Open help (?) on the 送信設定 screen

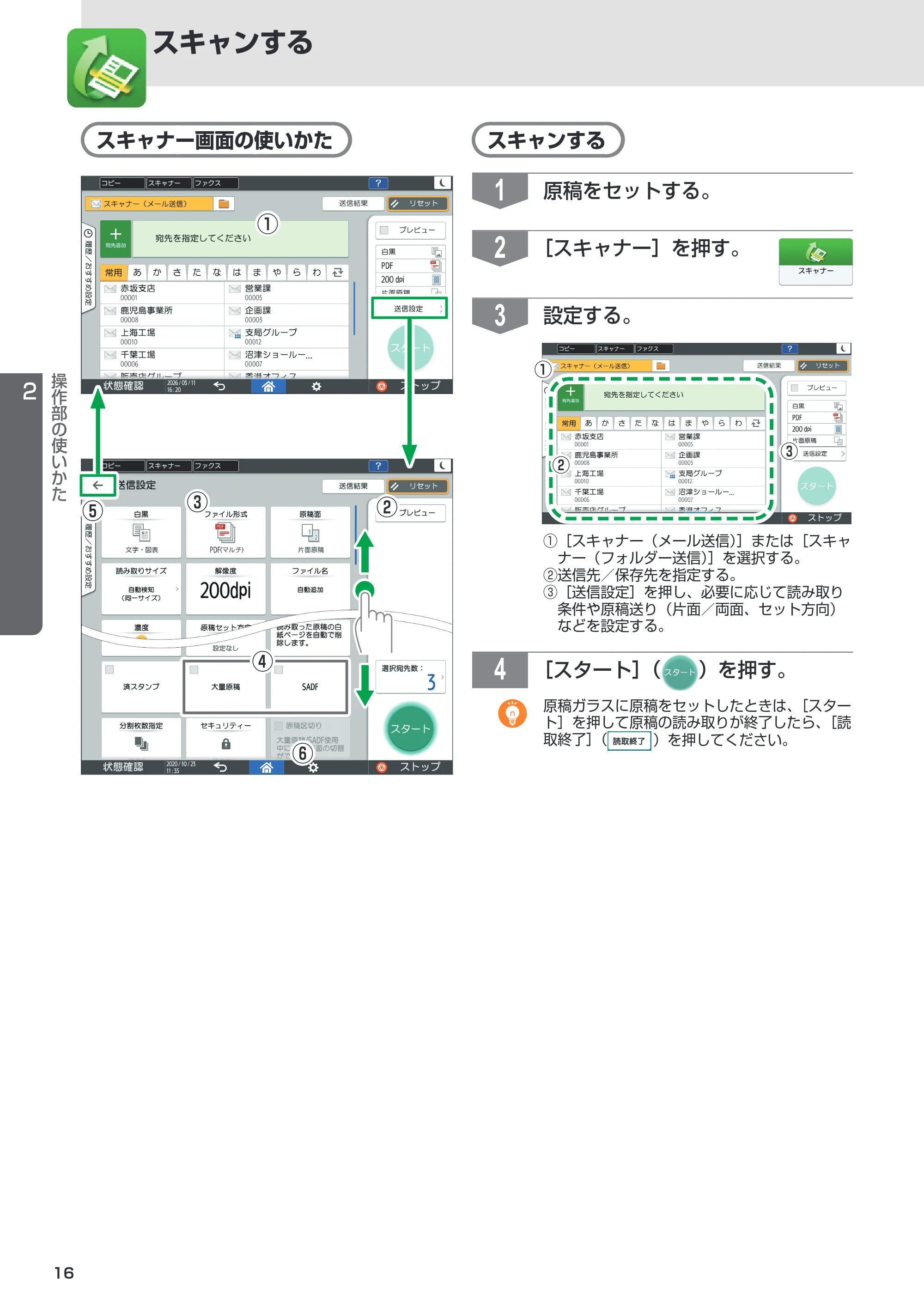coord(378,466)
